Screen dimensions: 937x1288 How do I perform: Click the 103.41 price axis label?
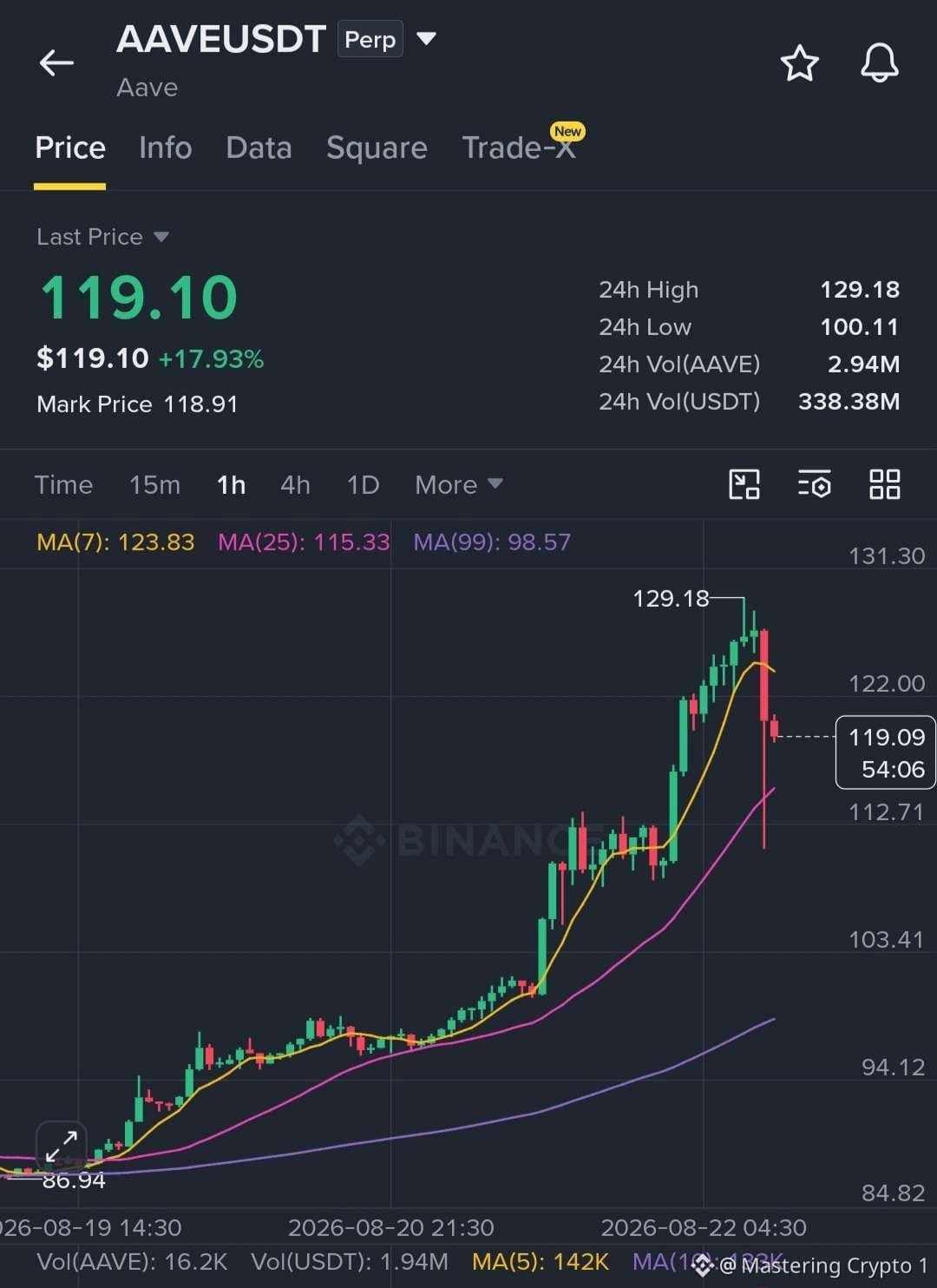point(887,939)
